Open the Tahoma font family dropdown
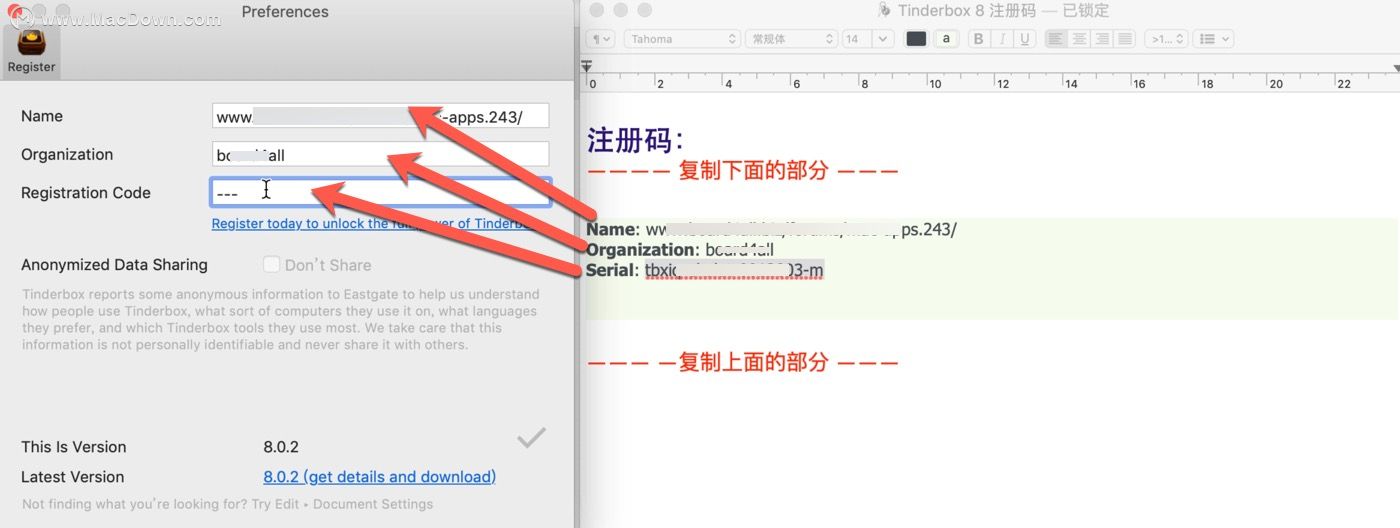1400x528 pixels. point(681,39)
